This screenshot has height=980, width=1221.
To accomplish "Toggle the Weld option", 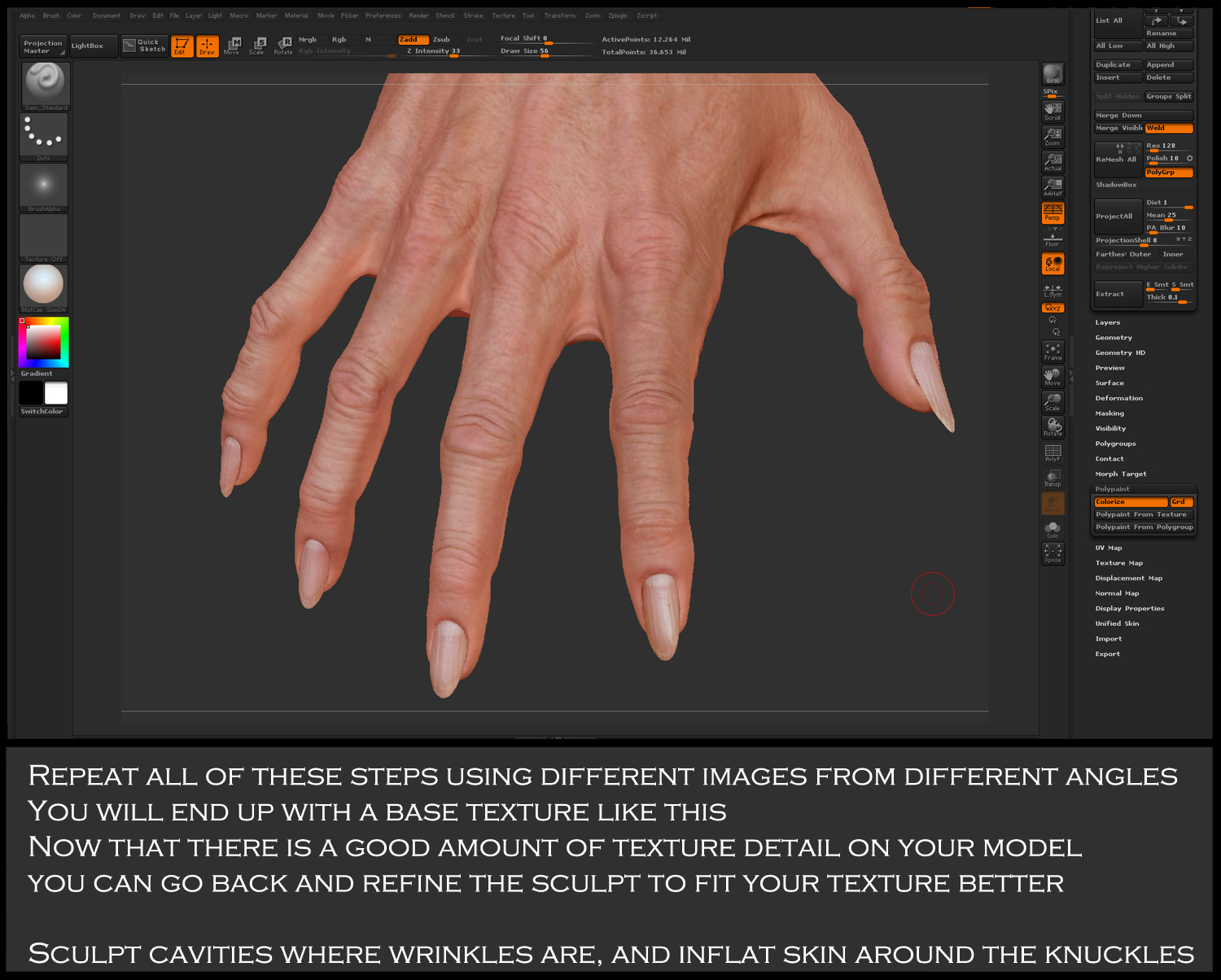I will [x=1169, y=128].
